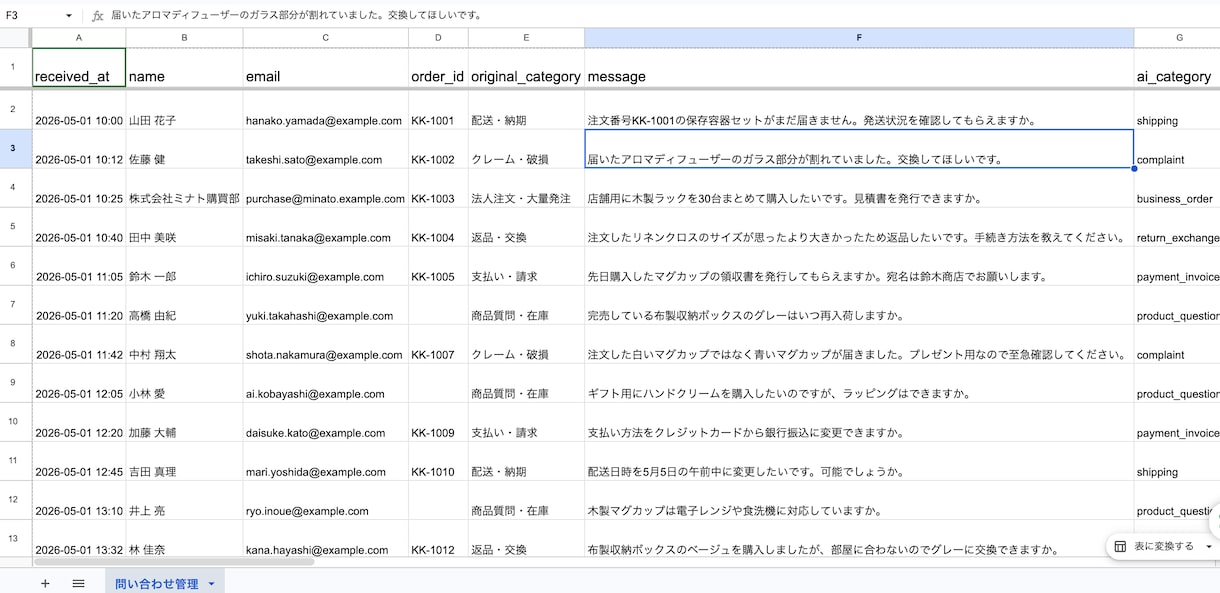
Task: Click the 表に変換する button
Action: point(1164,547)
